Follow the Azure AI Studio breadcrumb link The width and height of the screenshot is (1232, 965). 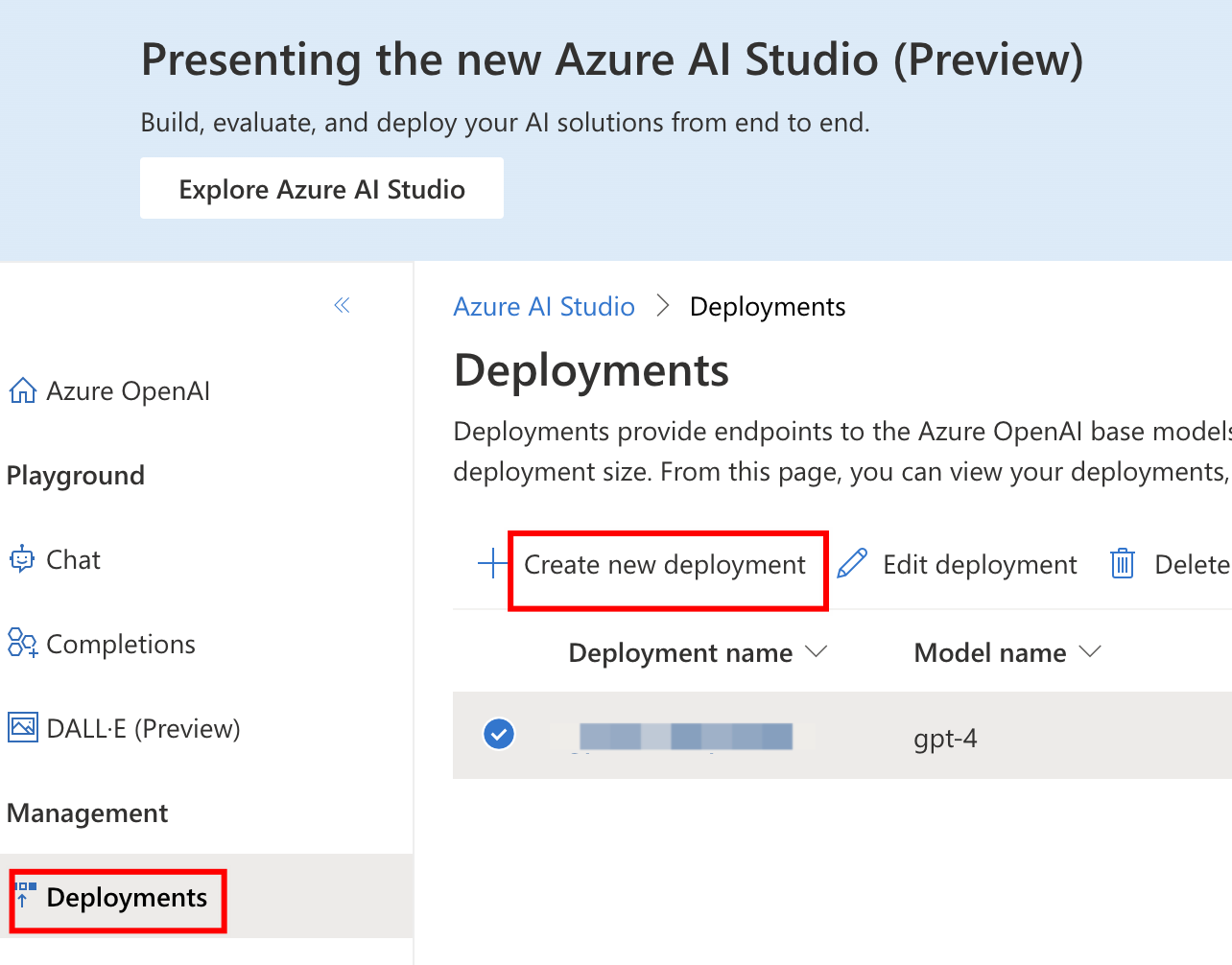[x=544, y=307]
